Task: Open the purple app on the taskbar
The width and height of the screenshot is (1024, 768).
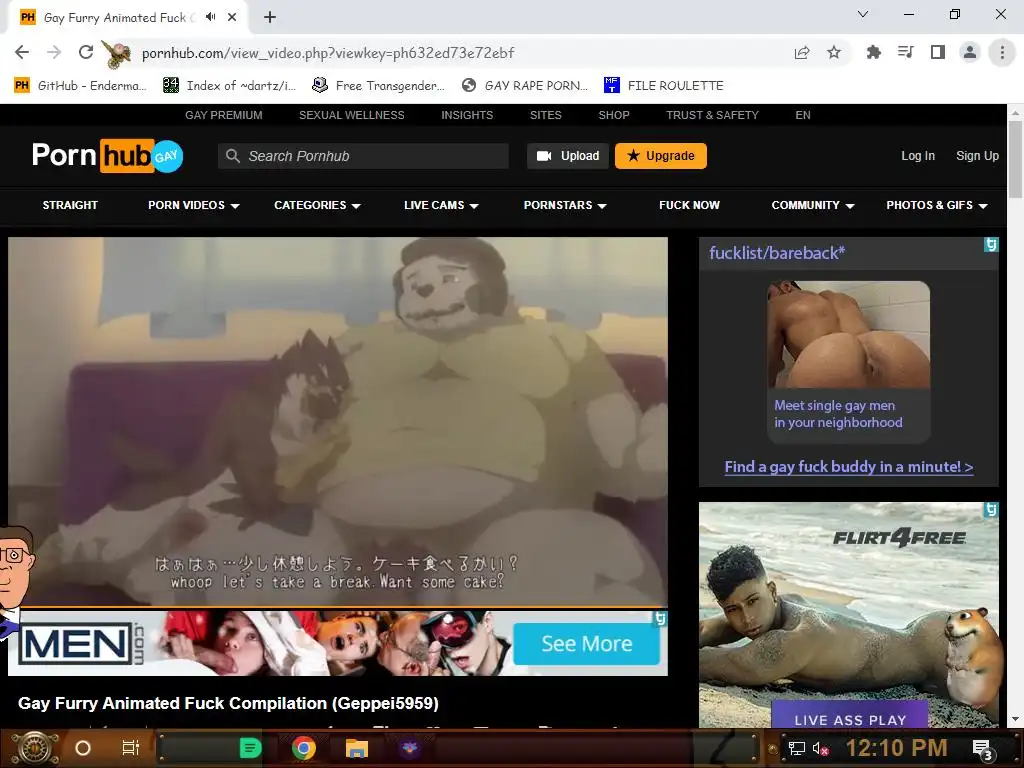Action: [409, 748]
